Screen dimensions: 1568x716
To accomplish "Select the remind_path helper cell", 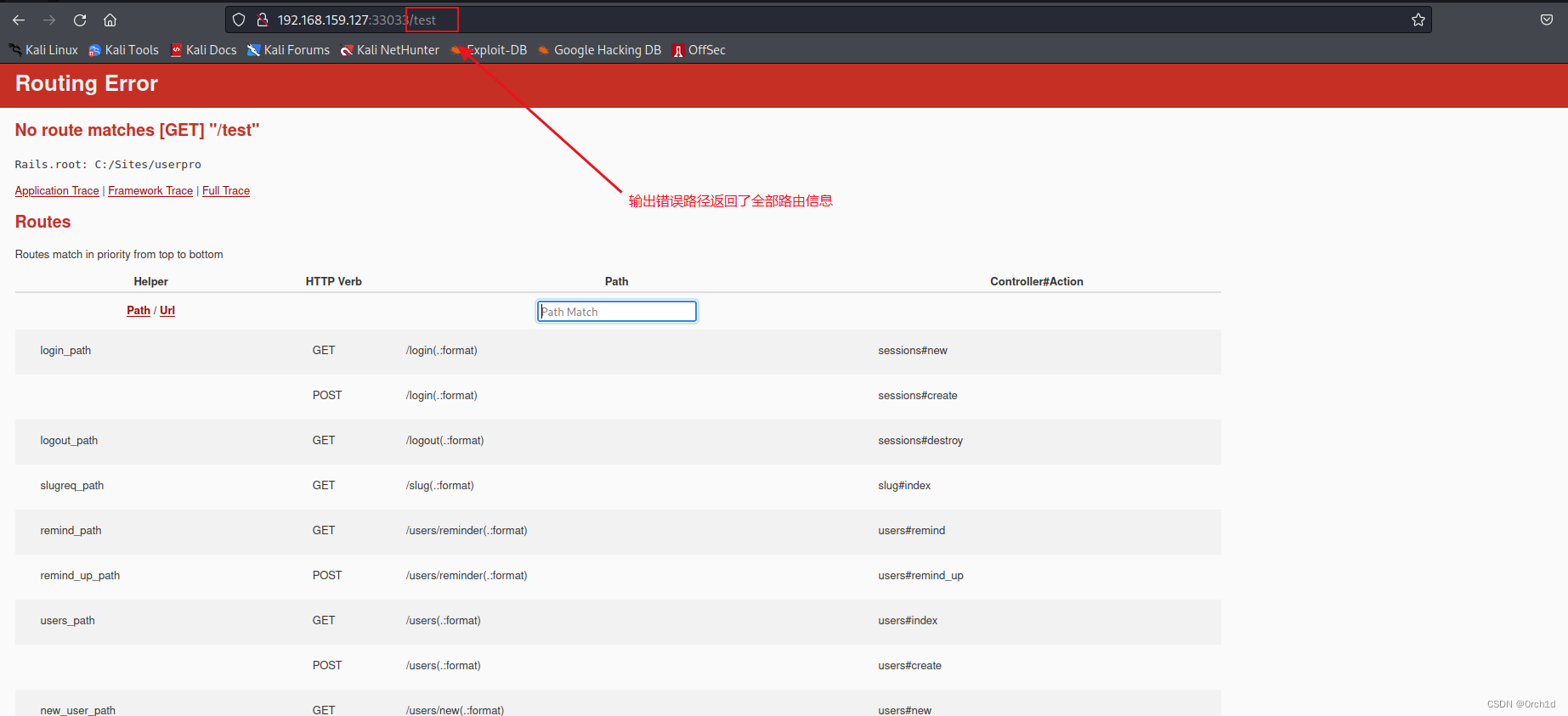I will (71, 531).
